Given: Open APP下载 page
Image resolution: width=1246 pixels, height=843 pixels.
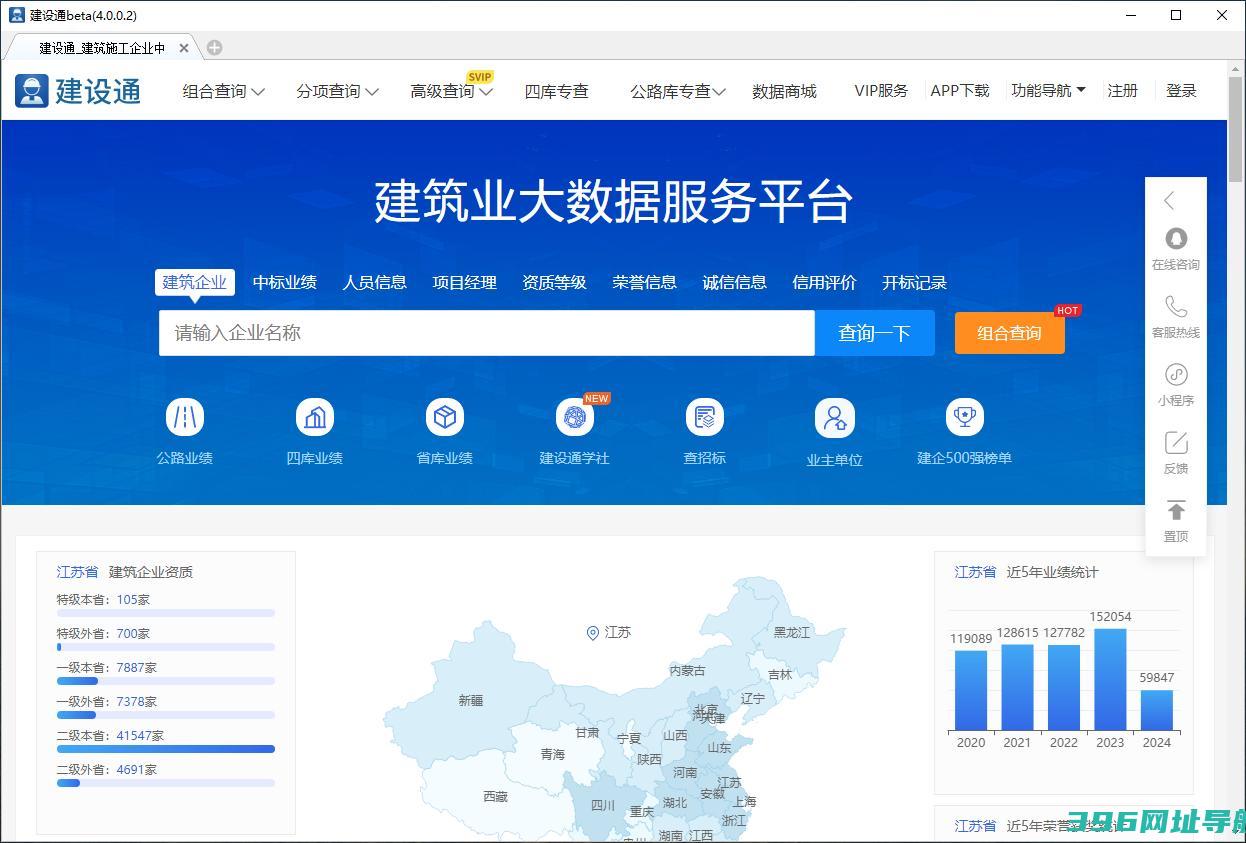Looking at the screenshot, I should pos(959,90).
